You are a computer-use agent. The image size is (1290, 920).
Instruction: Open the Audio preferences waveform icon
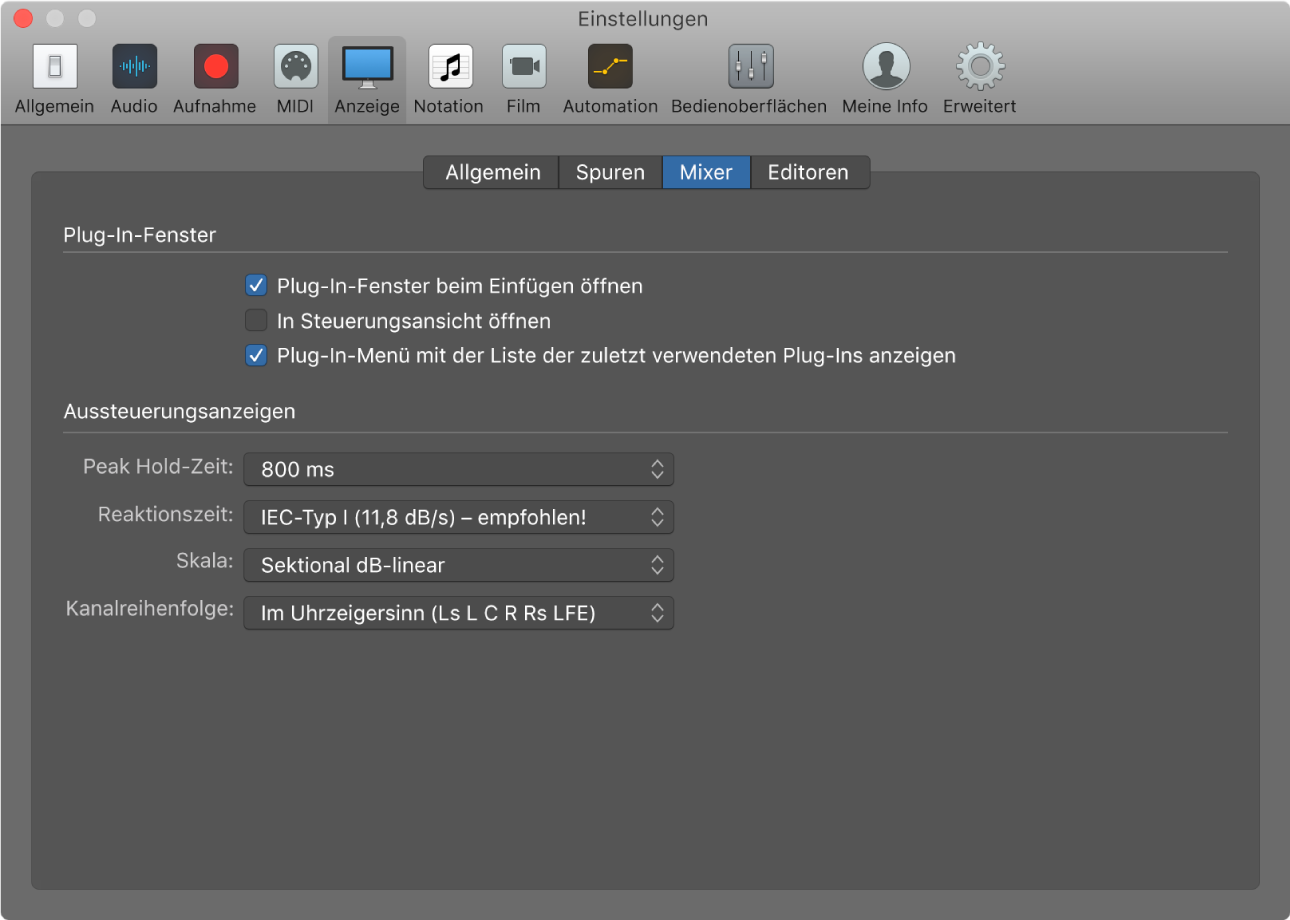tap(134, 67)
